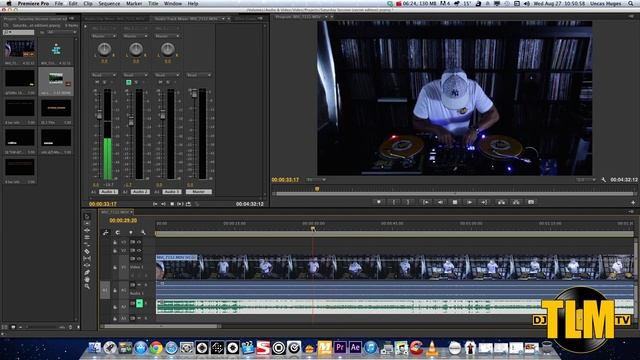Open the Window menu
The height and width of the screenshot is (360, 640).
click(x=173, y=3)
